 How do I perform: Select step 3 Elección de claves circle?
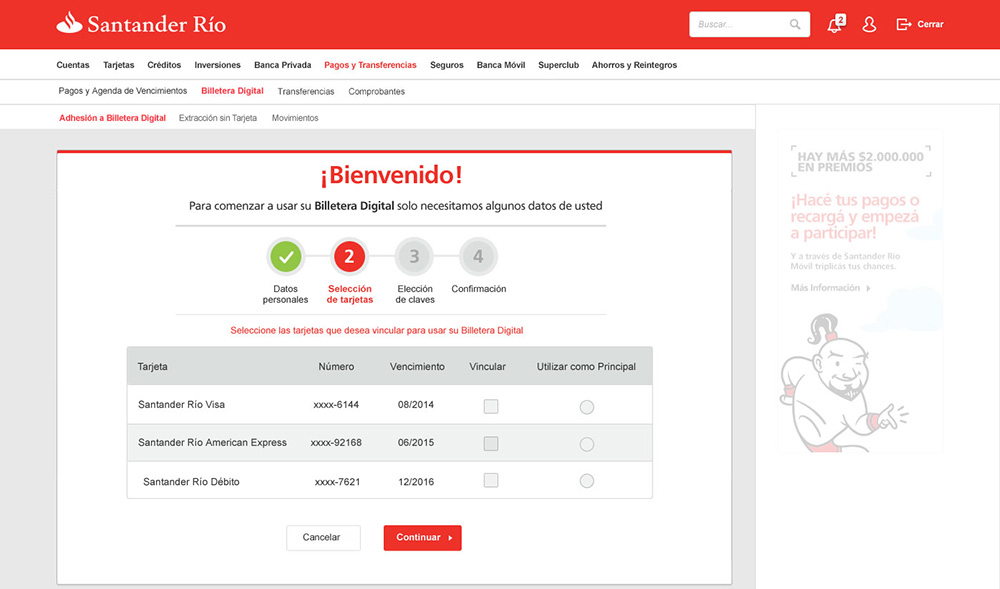pos(414,257)
